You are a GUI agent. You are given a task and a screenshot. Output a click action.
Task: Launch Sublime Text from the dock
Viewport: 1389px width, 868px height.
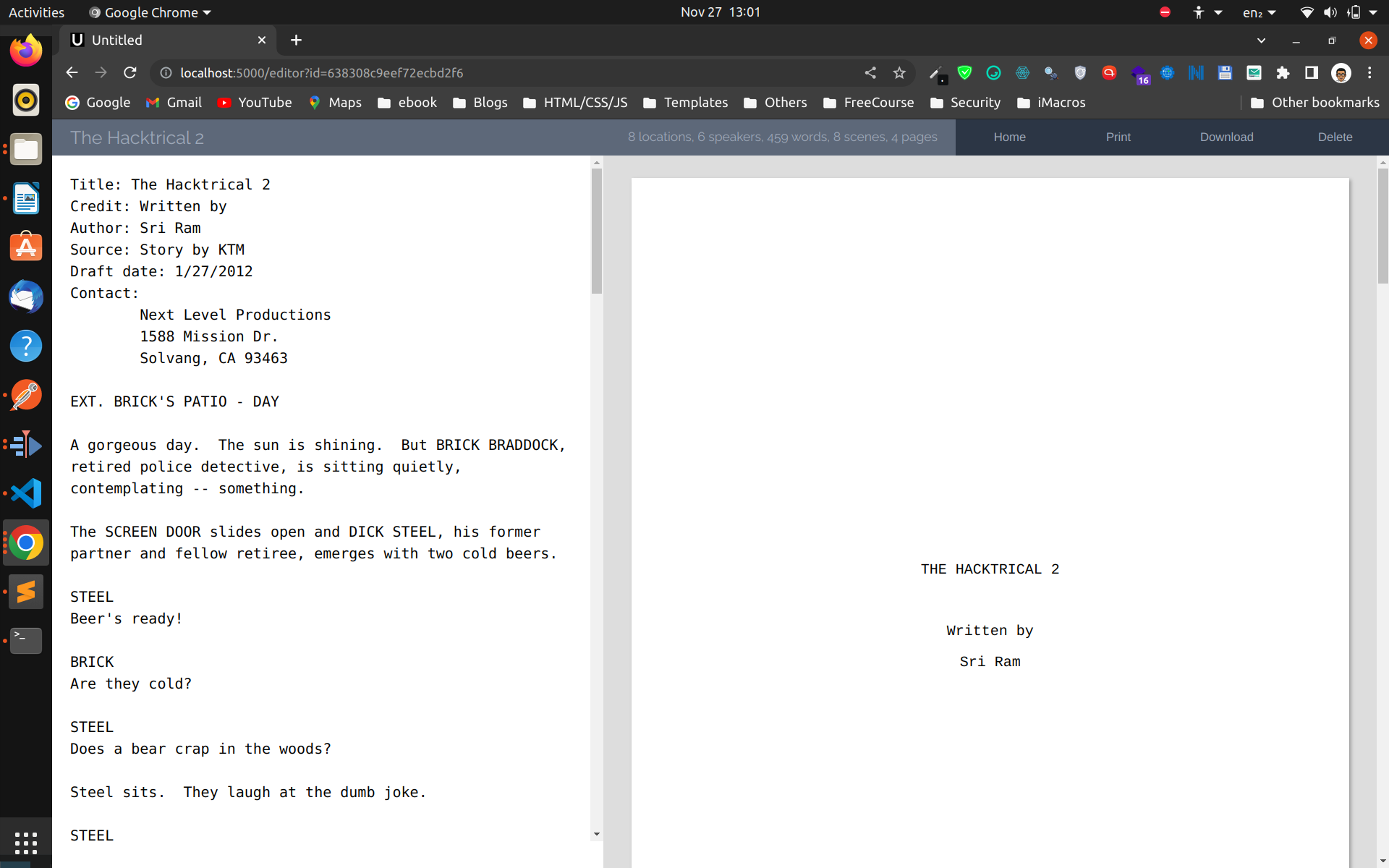point(26,592)
